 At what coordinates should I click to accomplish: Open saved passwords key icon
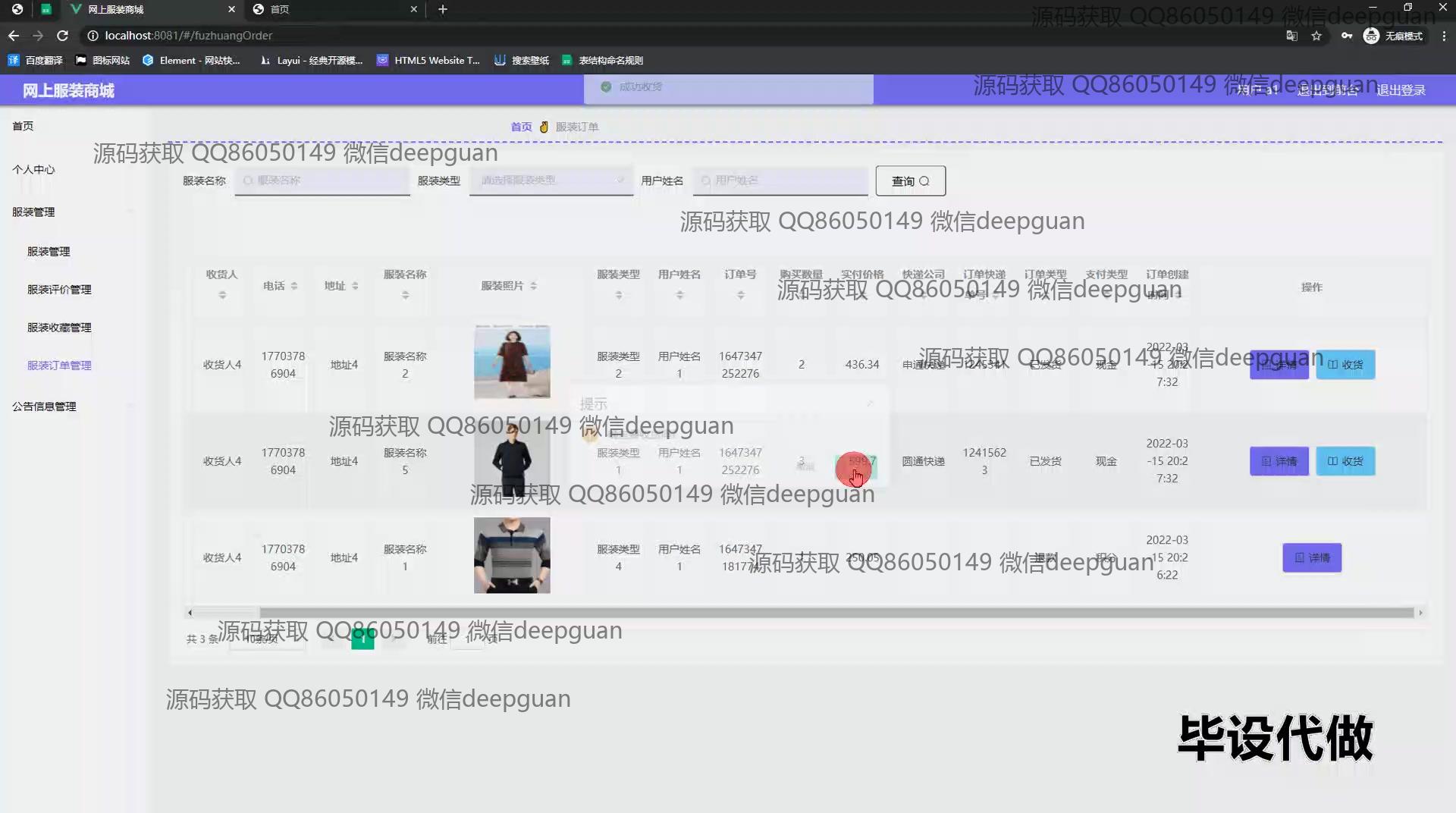1346,36
